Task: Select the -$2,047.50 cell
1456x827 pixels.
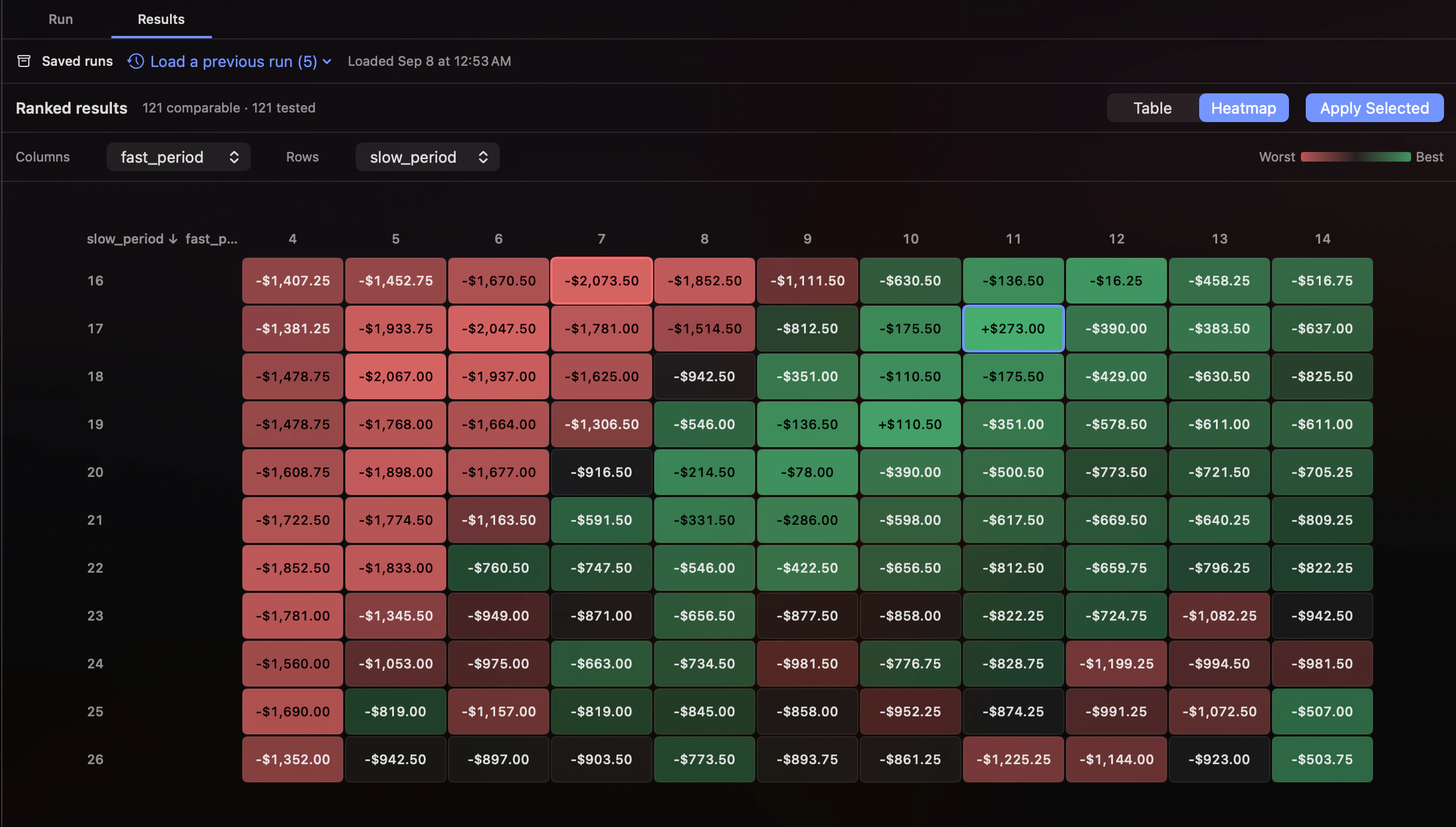Action: pos(498,329)
